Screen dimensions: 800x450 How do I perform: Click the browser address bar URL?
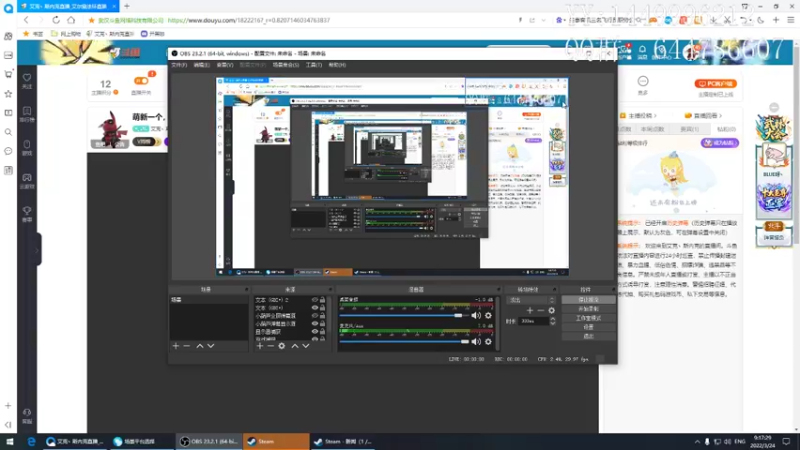pos(249,20)
